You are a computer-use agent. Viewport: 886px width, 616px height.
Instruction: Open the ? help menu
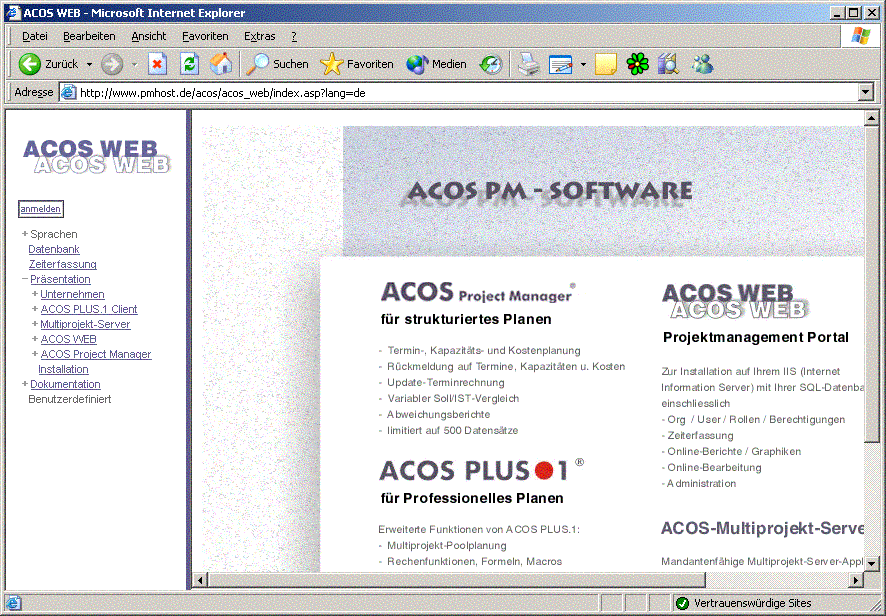pos(294,36)
